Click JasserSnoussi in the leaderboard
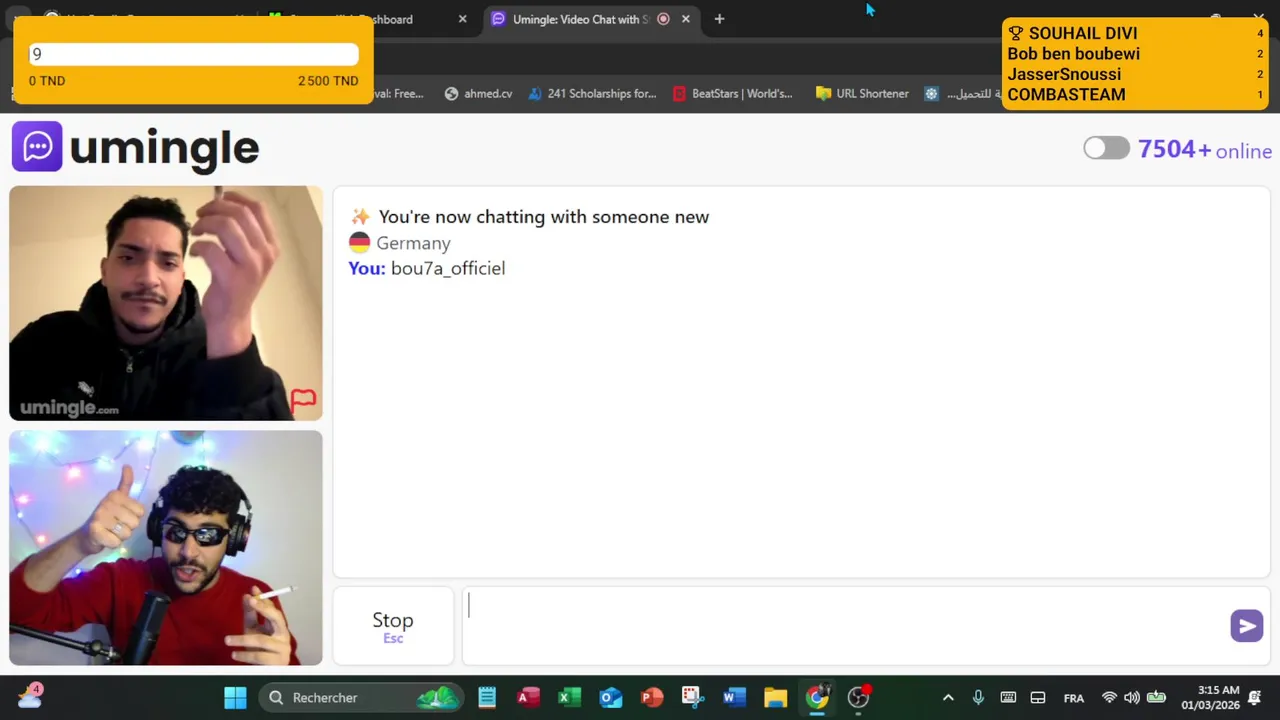This screenshot has width=1280, height=720. (x=1064, y=74)
